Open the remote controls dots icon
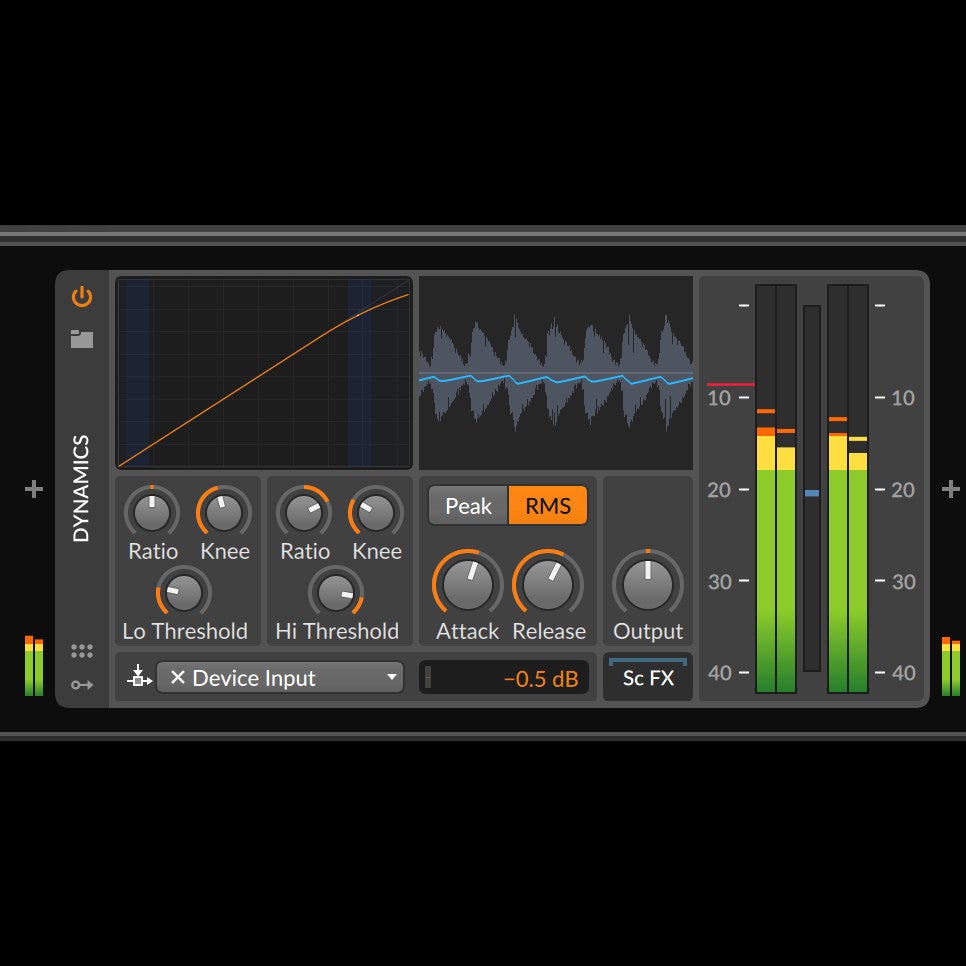 [x=82, y=651]
